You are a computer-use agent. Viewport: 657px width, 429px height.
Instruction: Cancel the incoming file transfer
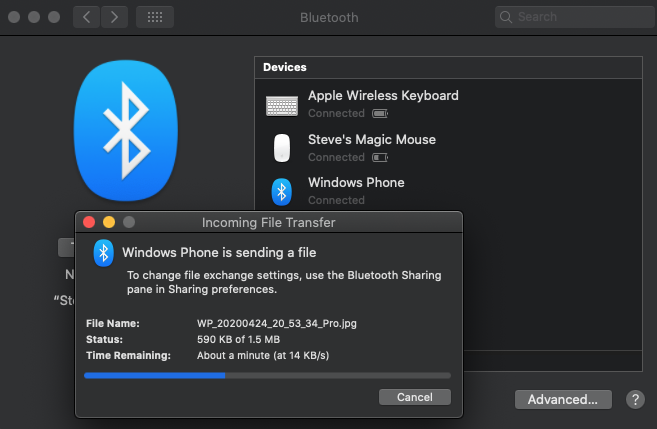click(x=415, y=397)
